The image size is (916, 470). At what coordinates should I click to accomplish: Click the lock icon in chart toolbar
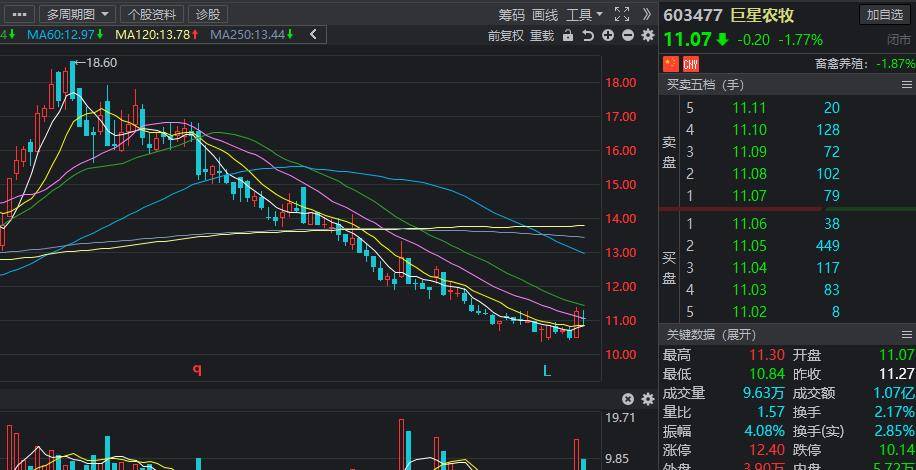point(568,35)
